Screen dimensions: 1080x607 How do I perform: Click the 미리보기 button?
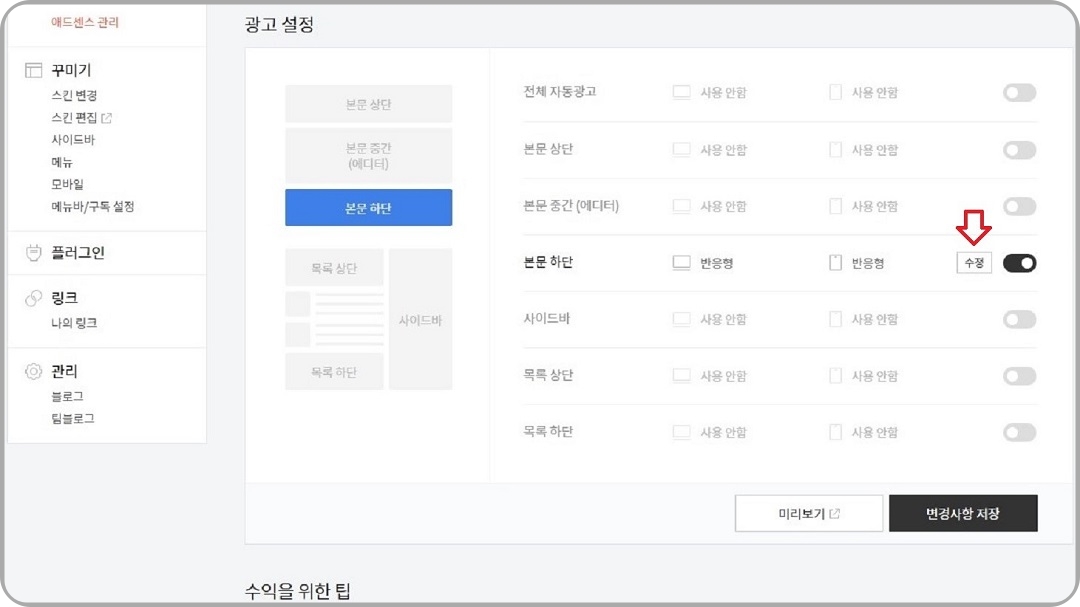point(809,513)
